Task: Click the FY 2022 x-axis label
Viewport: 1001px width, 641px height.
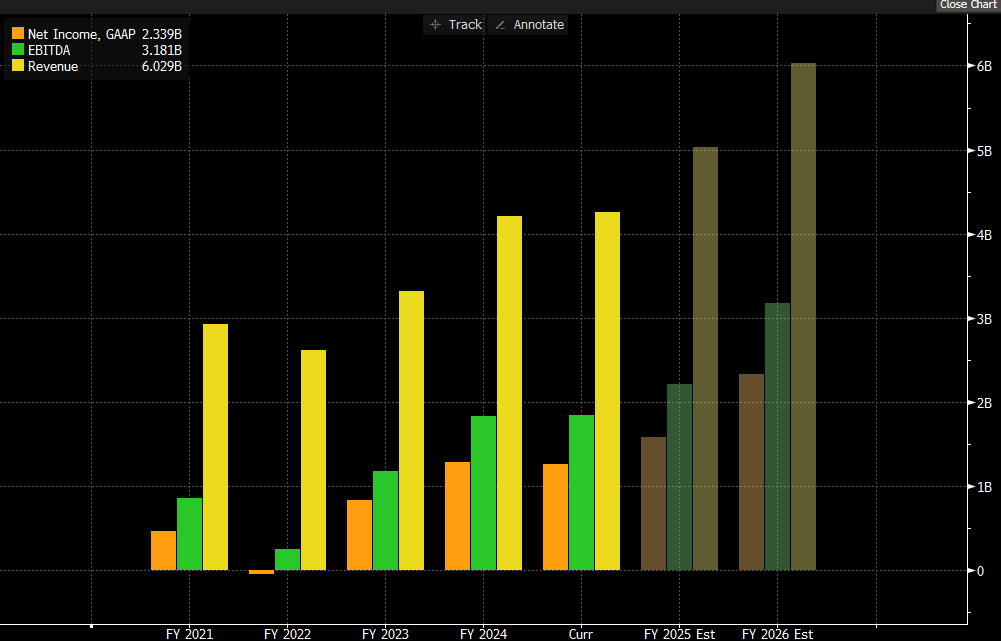Action: [287, 634]
